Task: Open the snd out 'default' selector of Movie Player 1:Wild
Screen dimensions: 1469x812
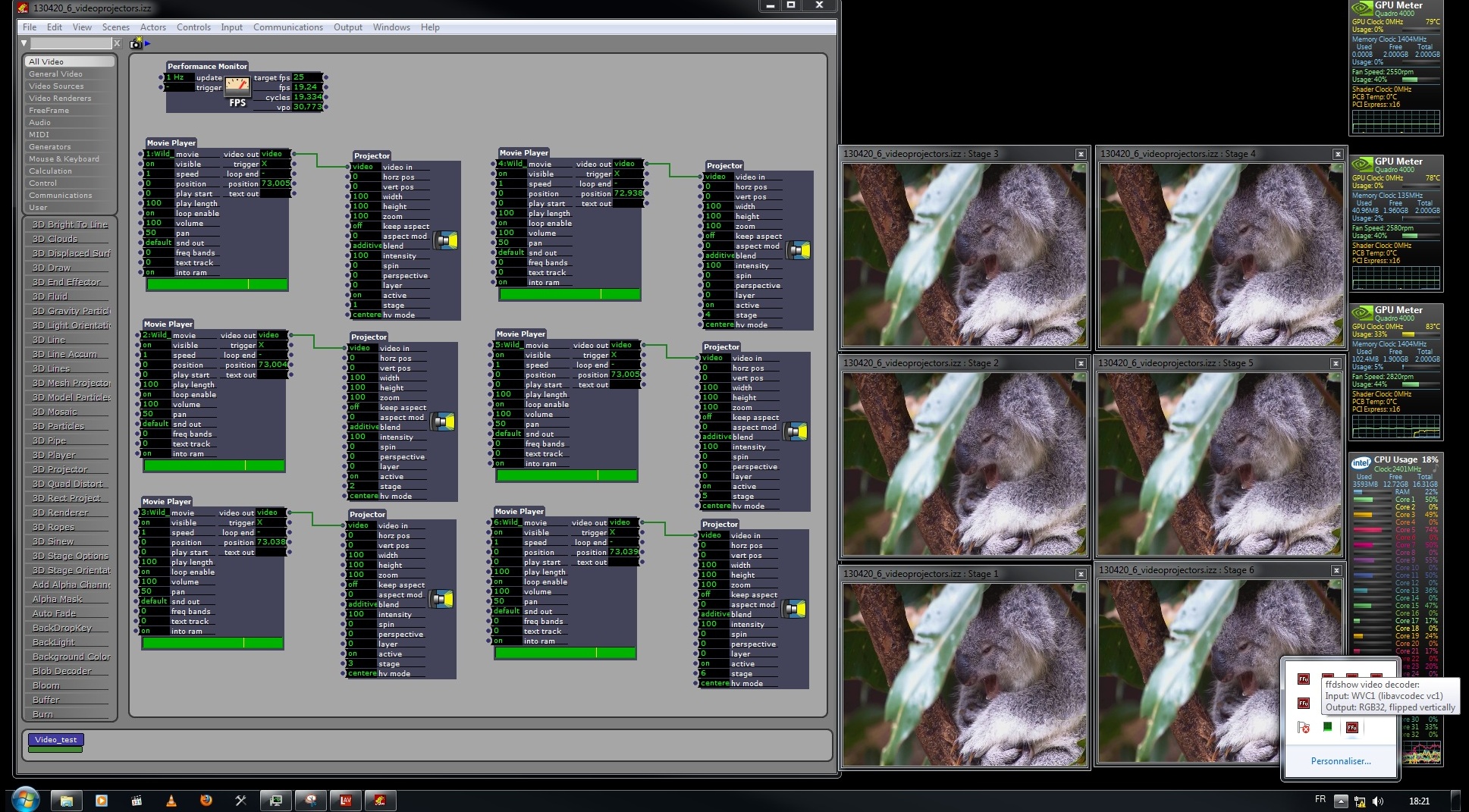Action: pyautogui.click(x=159, y=243)
